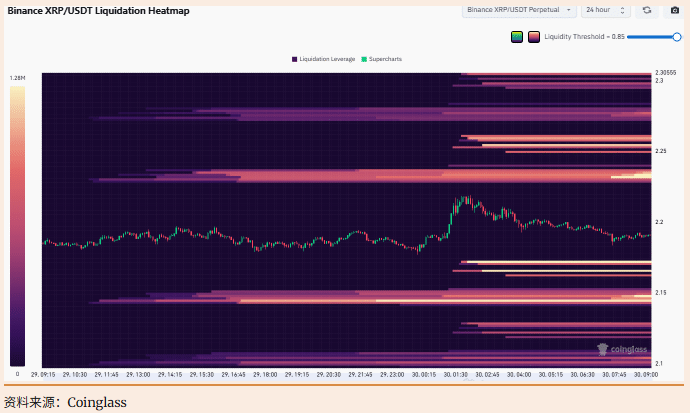The height and width of the screenshot is (413, 690).
Task: Click the 2.30555 top price label
Action: [x=665, y=73]
